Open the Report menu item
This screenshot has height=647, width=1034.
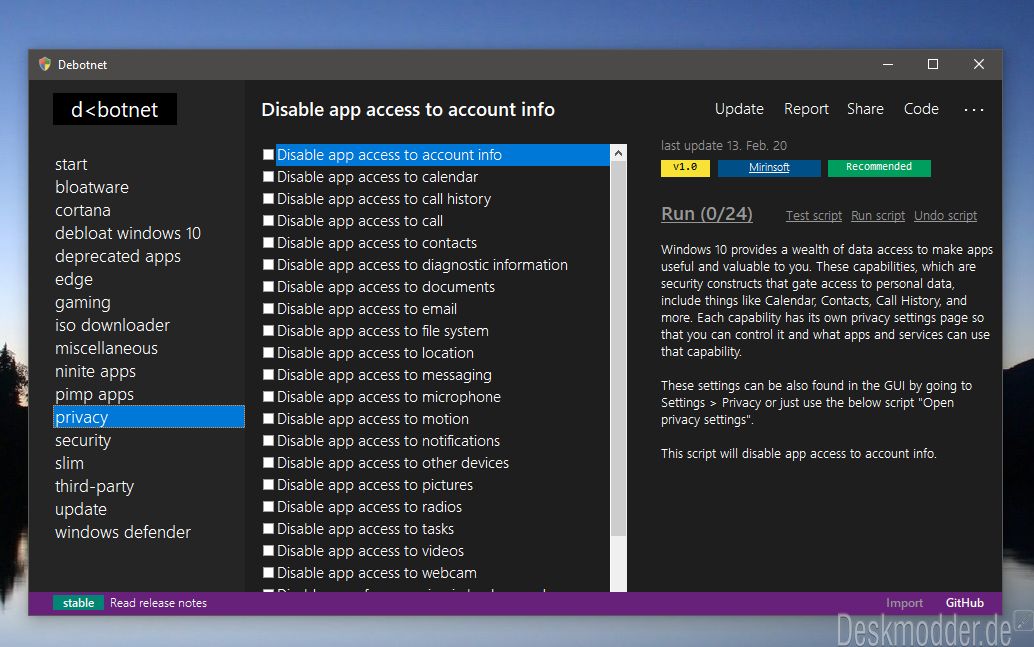806,109
